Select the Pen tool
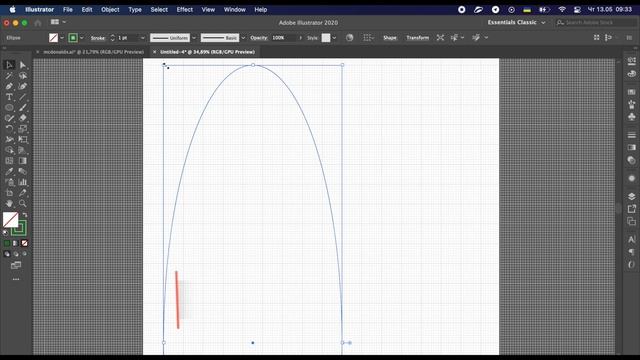The height and width of the screenshot is (360, 640). click(x=9, y=87)
